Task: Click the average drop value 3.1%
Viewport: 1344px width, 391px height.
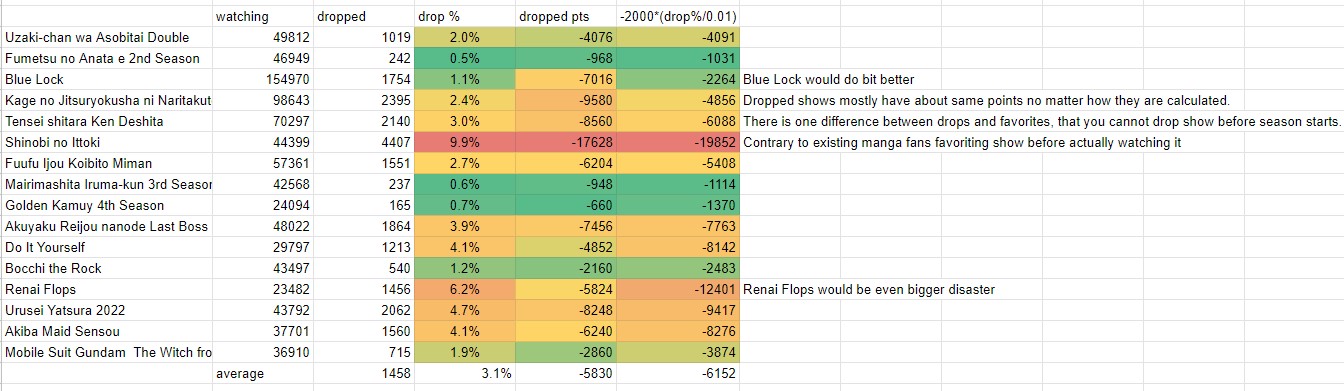Action: [x=464, y=373]
